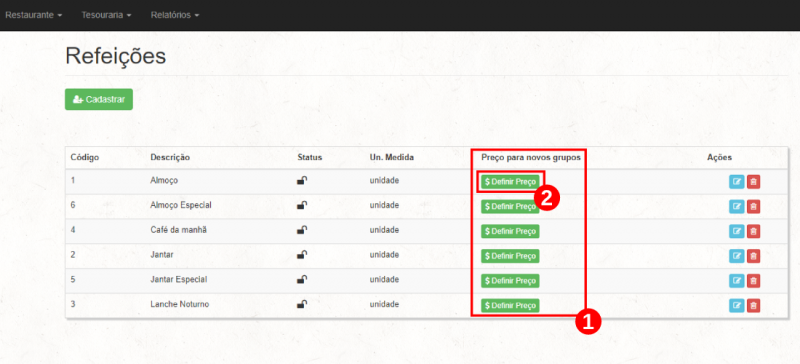Edit the Café da manhã row
This screenshot has height=364, width=800.
tap(736, 231)
